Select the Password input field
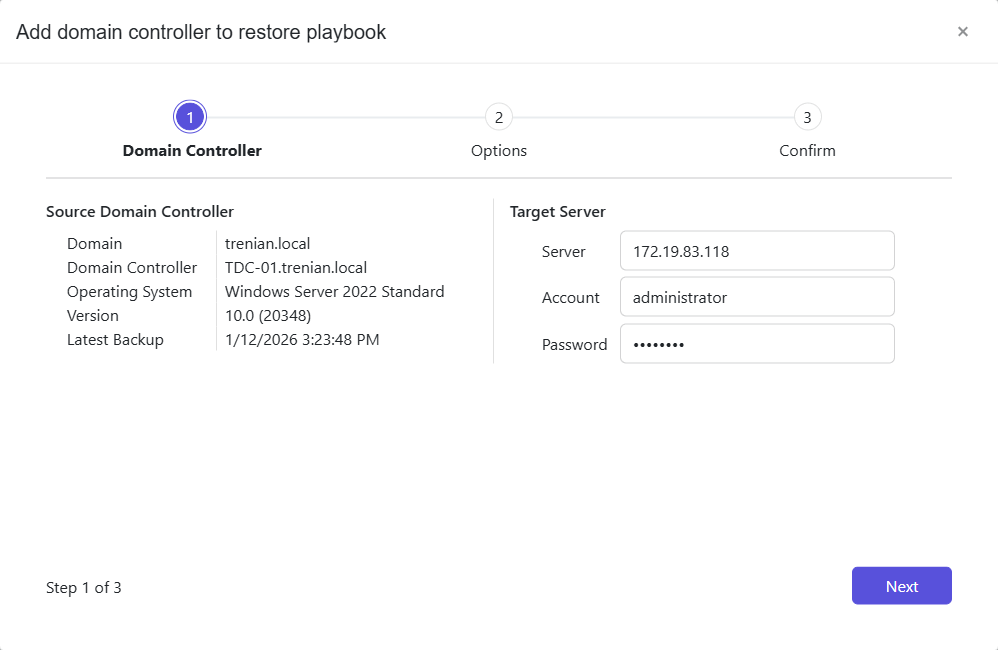The width and height of the screenshot is (998, 650). point(757,343)
